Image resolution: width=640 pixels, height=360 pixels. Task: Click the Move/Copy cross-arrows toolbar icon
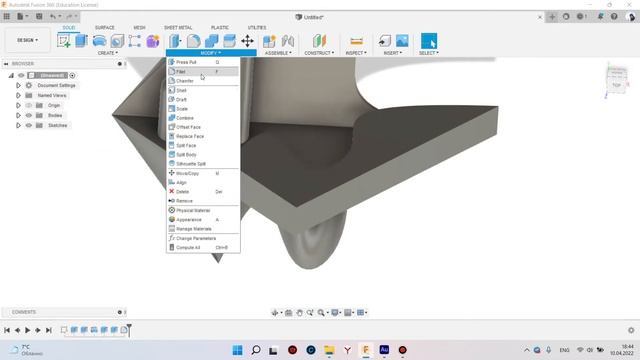(247, 41)
